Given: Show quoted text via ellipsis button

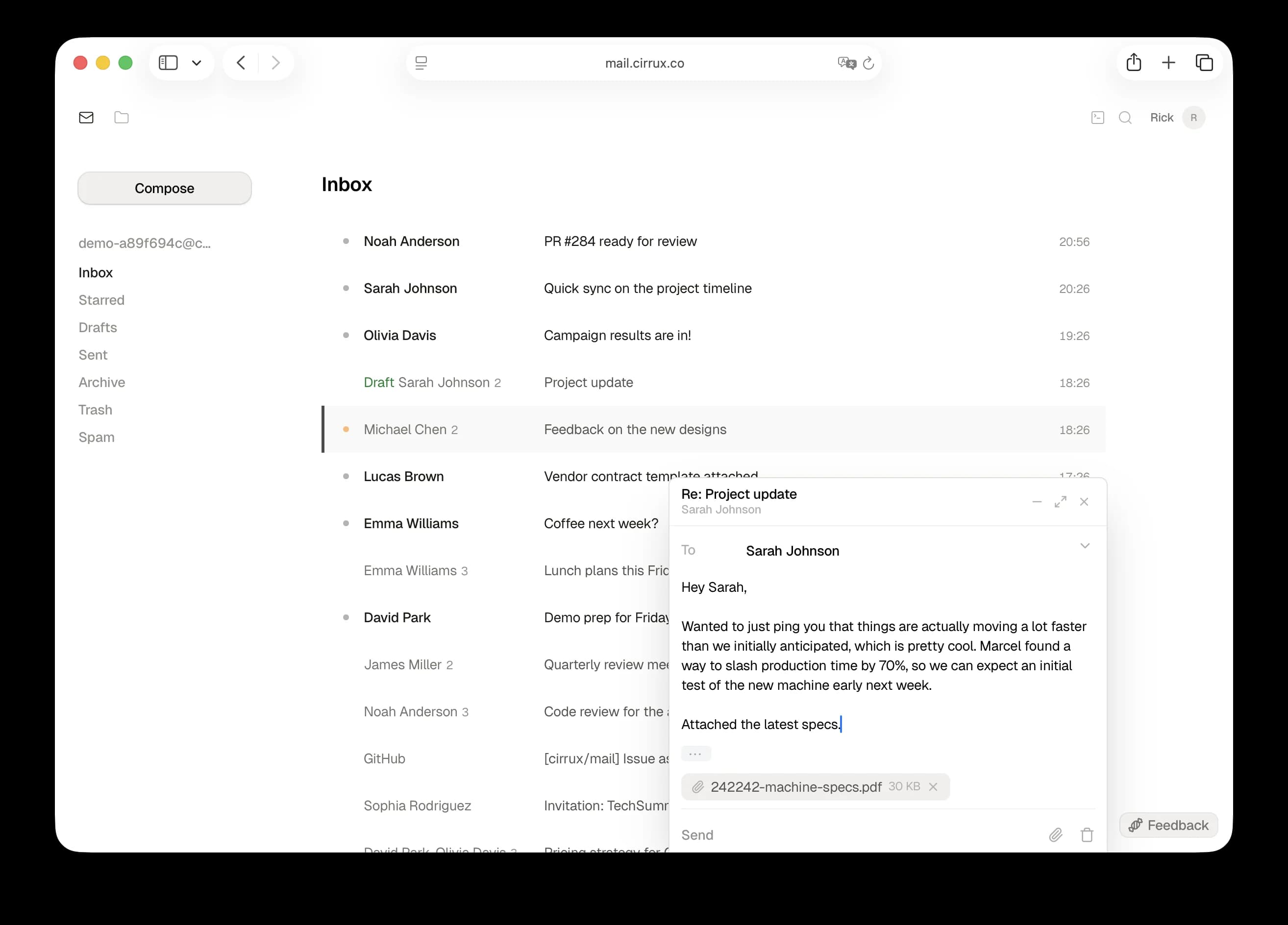Looking at the screenshot, I should coord(695,754).
